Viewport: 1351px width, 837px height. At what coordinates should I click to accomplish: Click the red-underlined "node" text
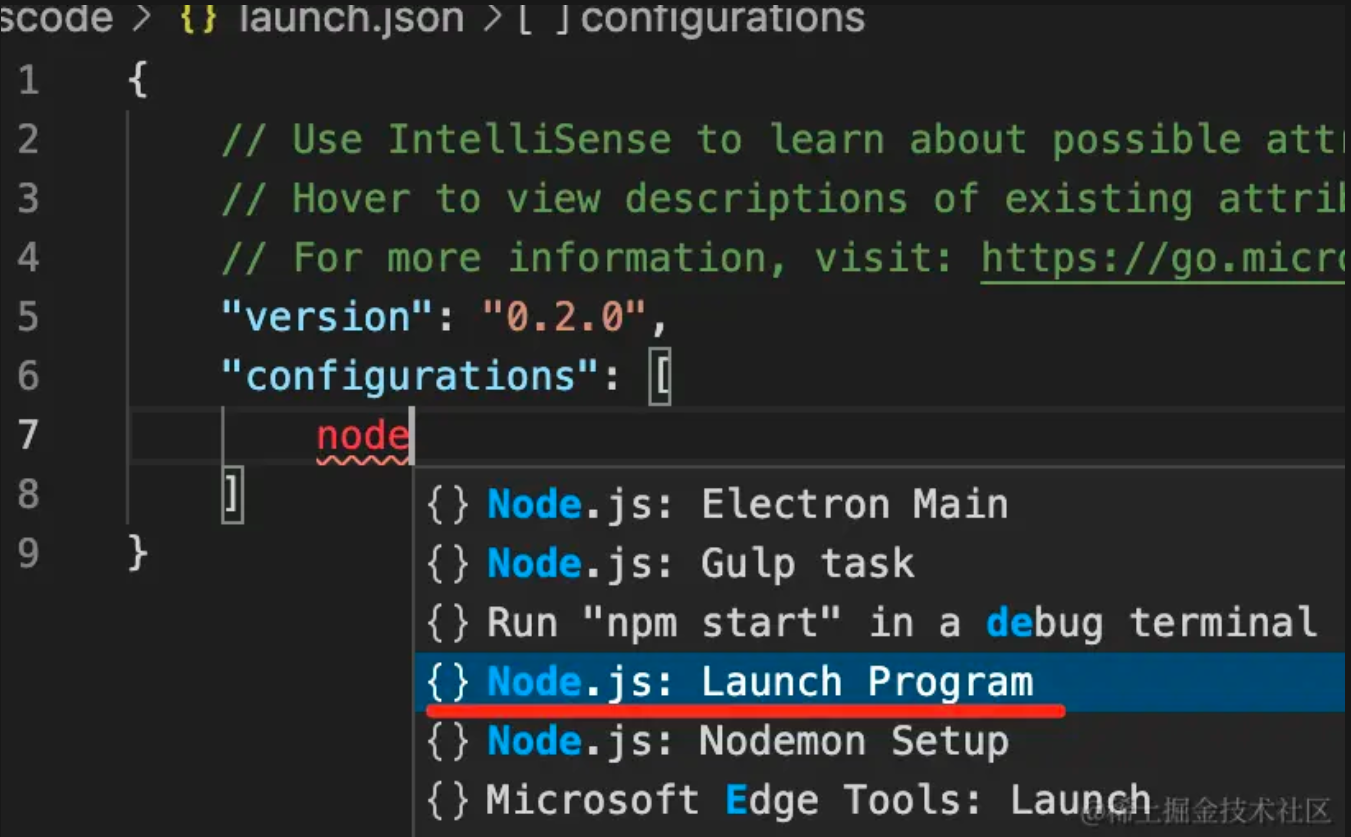(x=363, y=434)
